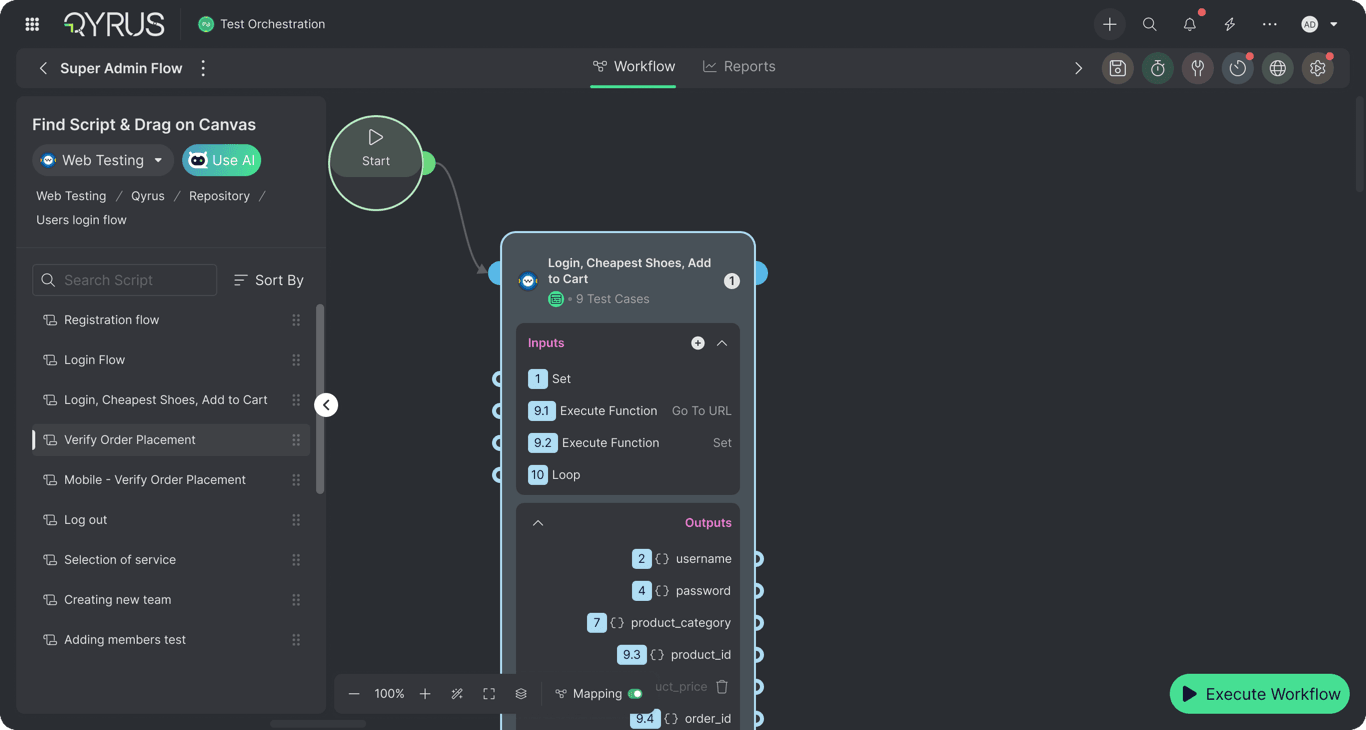This screenshot has width=1366, height=730.
Task: Click the 10 Loop input
Action: [x=628, y=475]
